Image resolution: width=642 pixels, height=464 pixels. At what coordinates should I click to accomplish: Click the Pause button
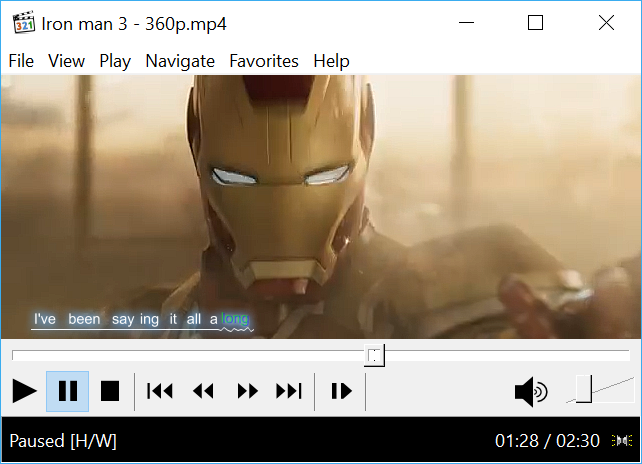68,391
